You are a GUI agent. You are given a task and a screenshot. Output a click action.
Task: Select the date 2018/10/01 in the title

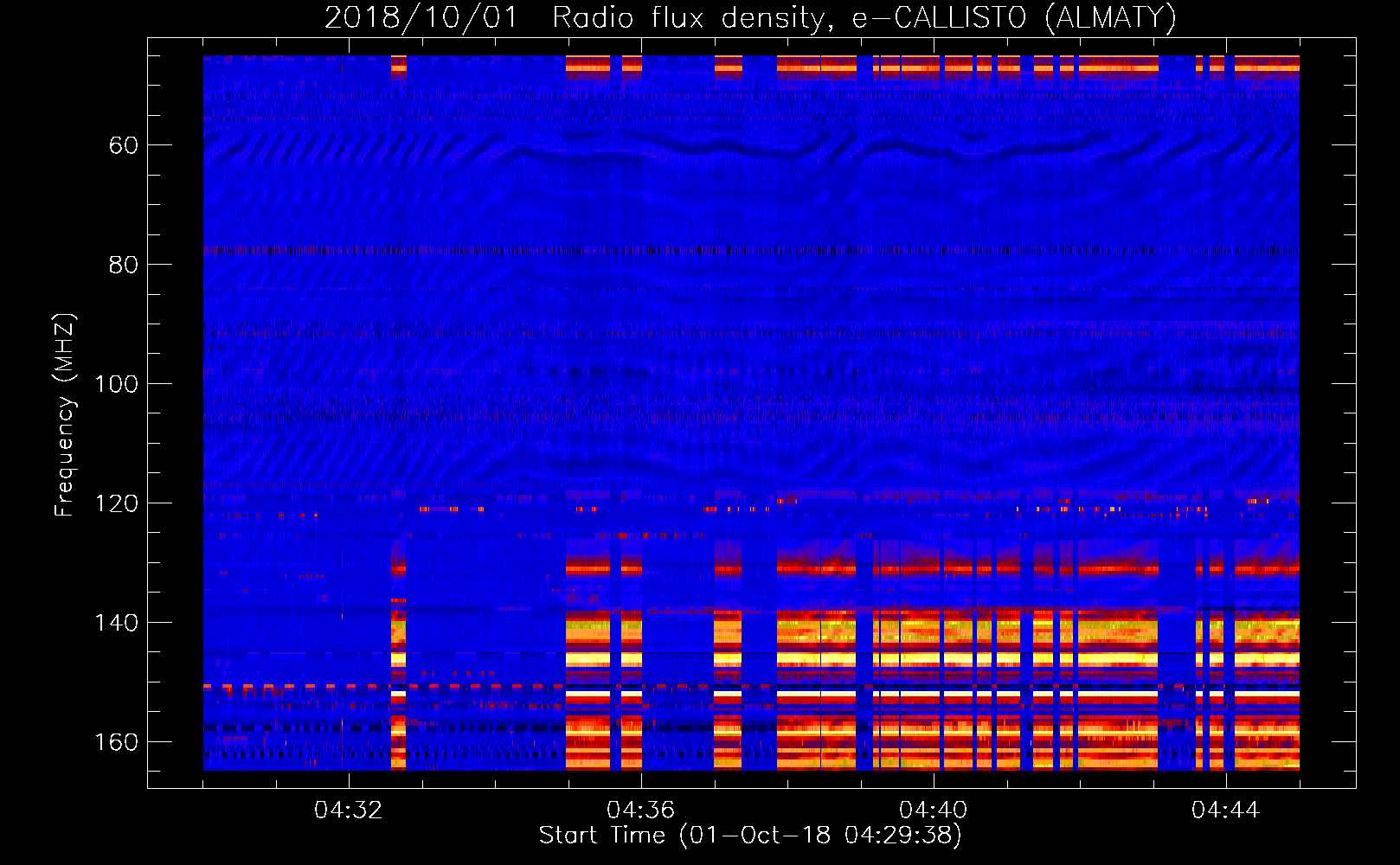coord(421,18)
